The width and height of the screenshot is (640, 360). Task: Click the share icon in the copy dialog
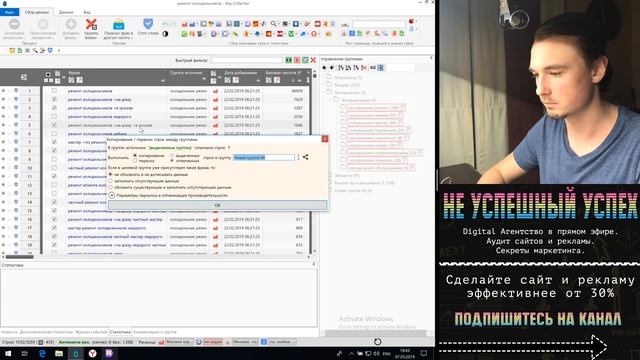tap(305, 157)
